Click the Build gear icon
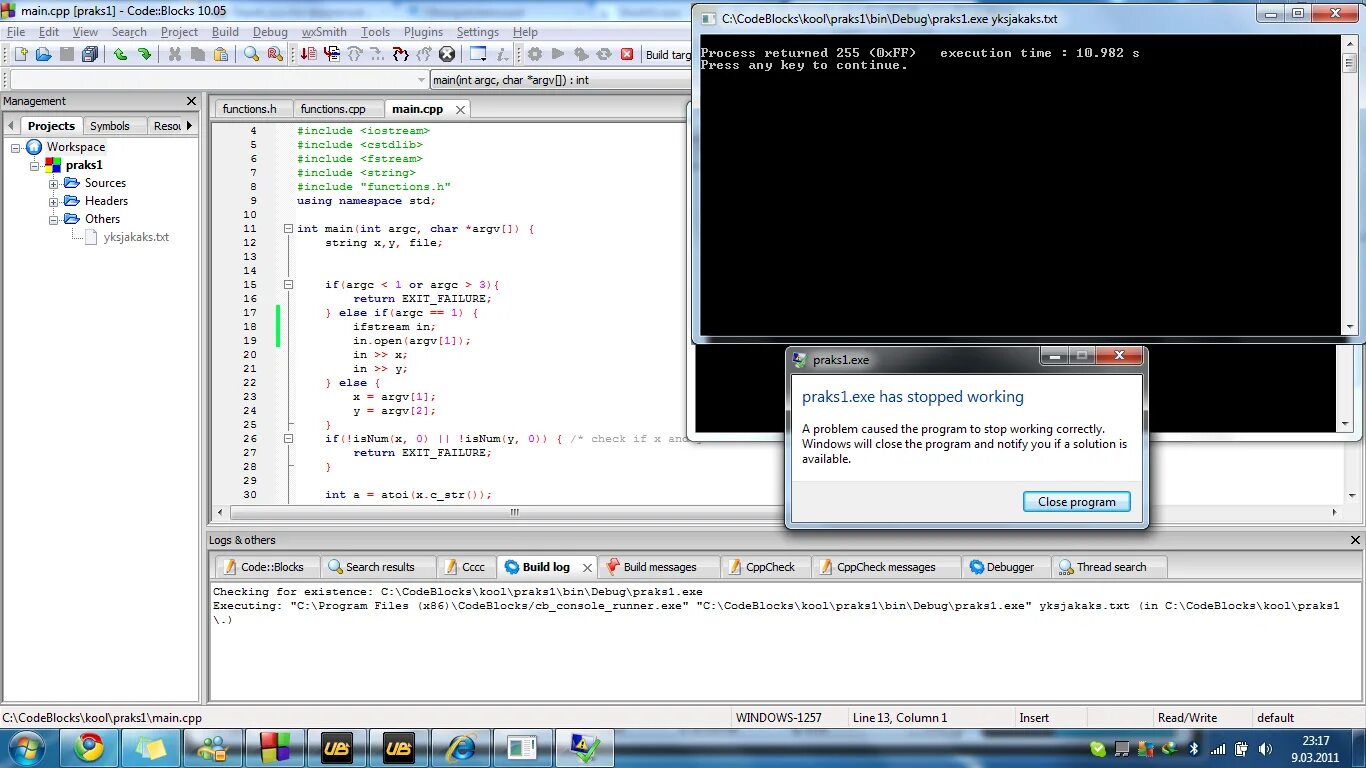 534,54
